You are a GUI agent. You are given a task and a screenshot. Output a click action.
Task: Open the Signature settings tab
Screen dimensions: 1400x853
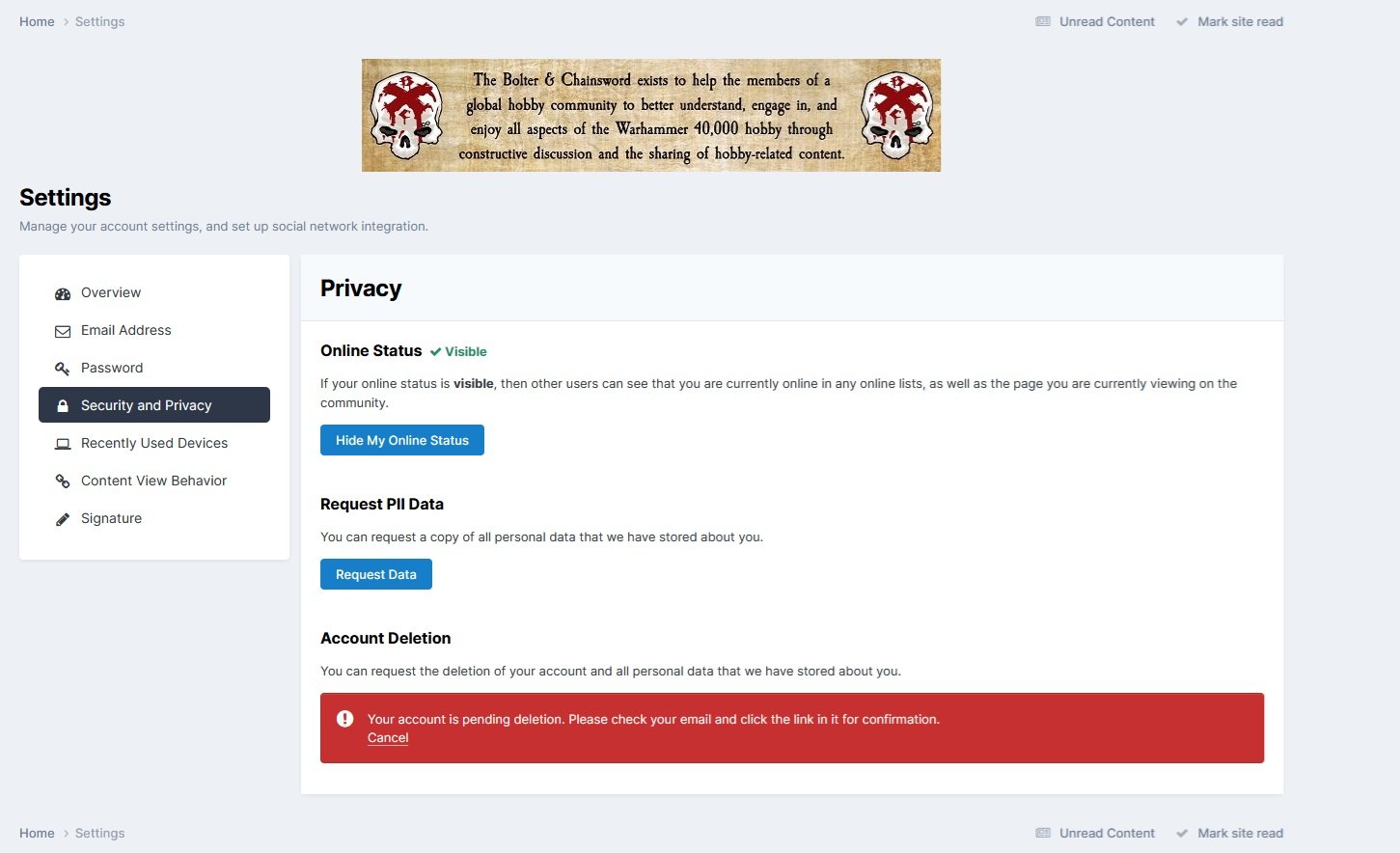[111, 518]
